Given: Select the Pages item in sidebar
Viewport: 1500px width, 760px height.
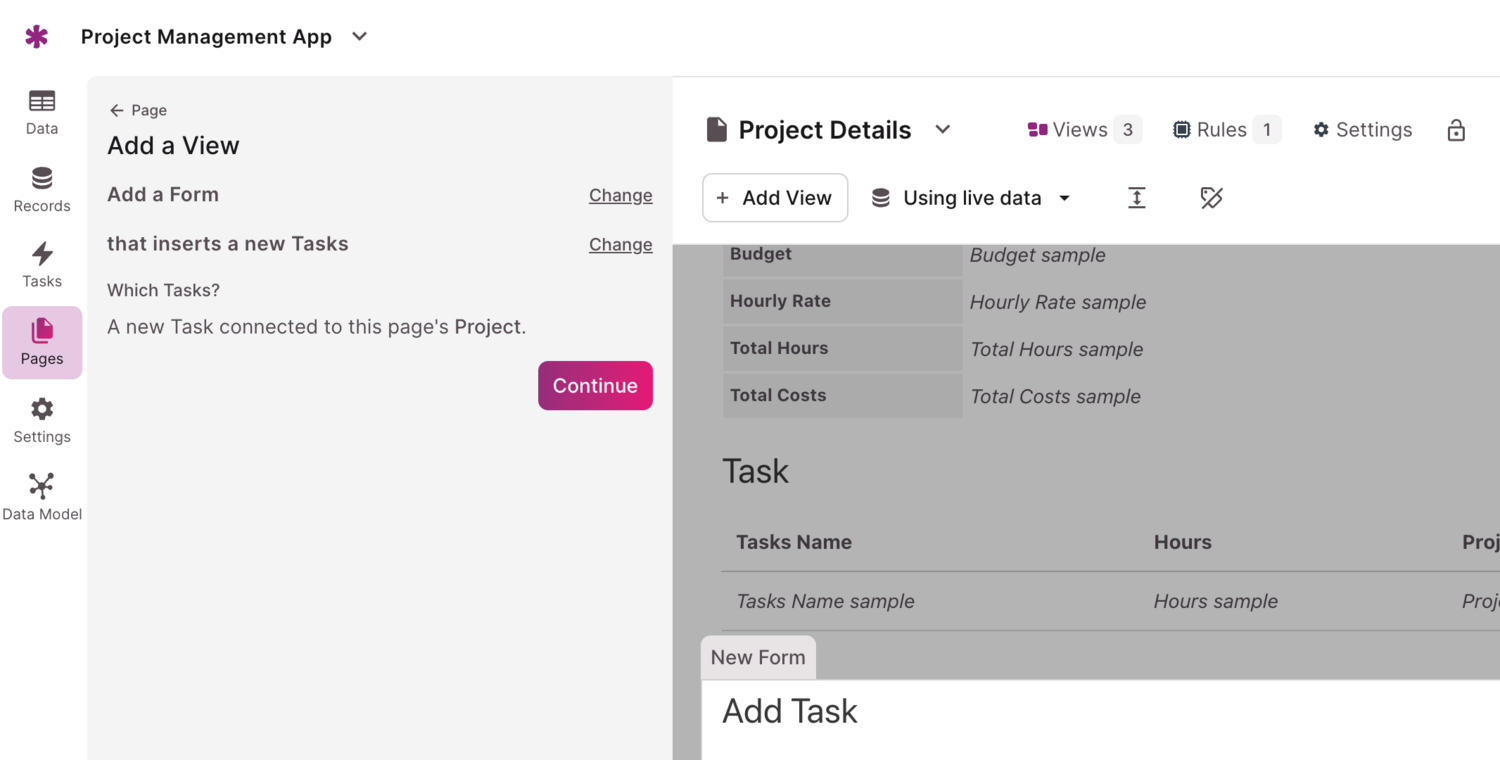Looking at the screenshot, I should coord(42,342).
